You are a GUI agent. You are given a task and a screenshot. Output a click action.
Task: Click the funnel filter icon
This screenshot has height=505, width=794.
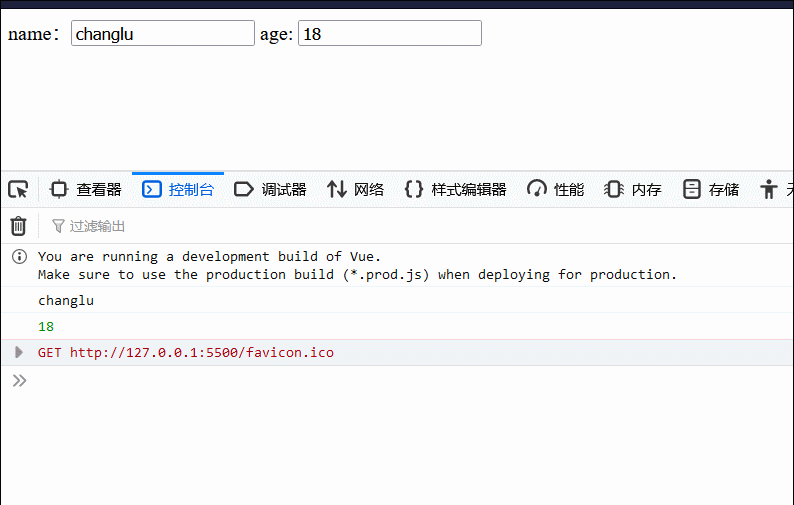coord(58,226)
